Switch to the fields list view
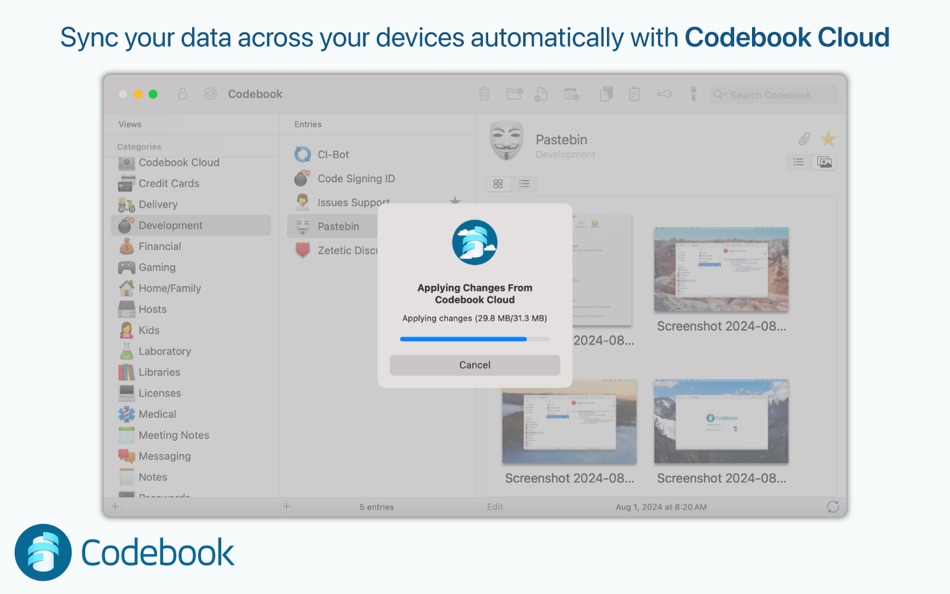950x594 pixels. (x=799, y=162)
